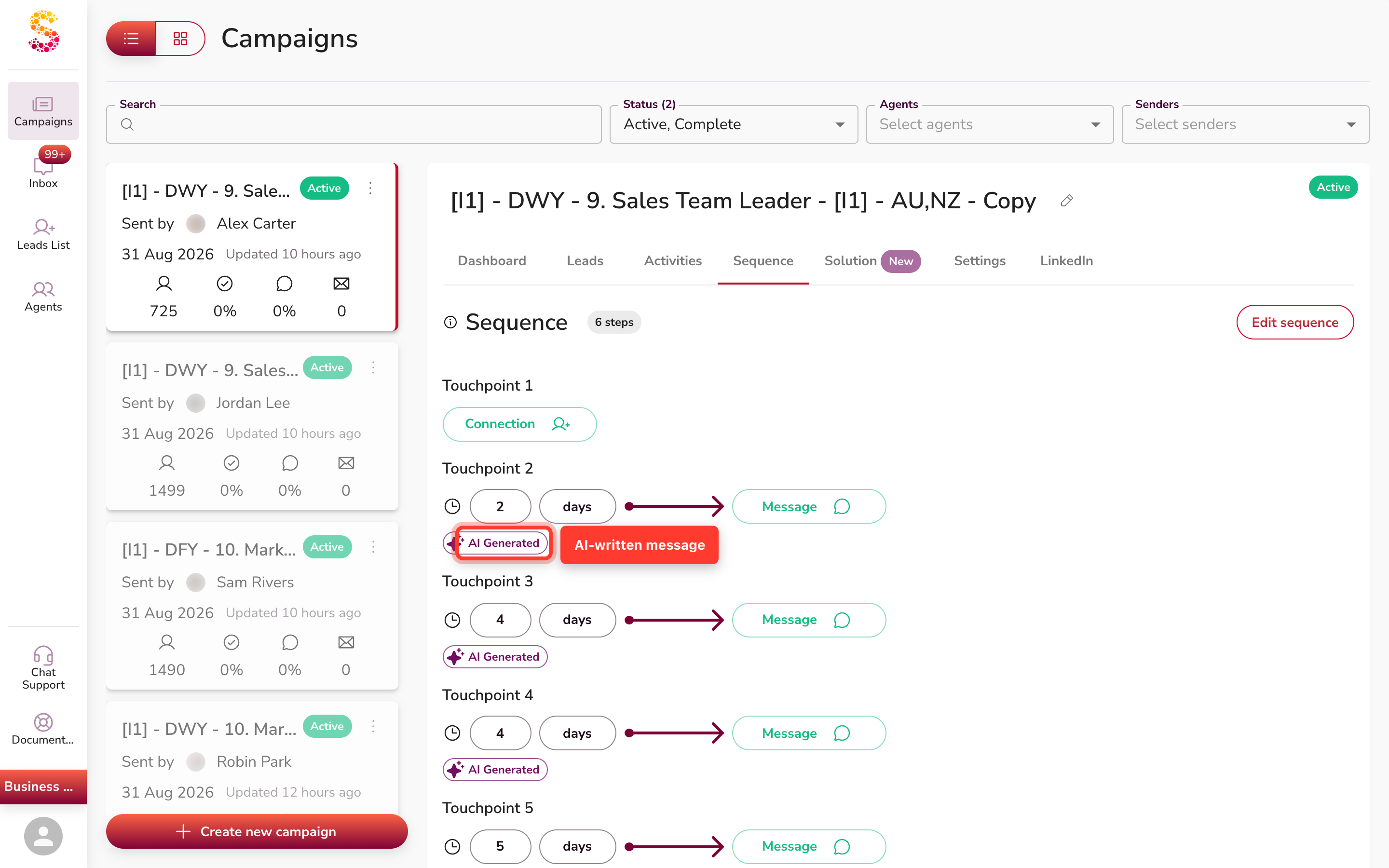Click the pencil icon to rename campaign

tap(1066, 201)
